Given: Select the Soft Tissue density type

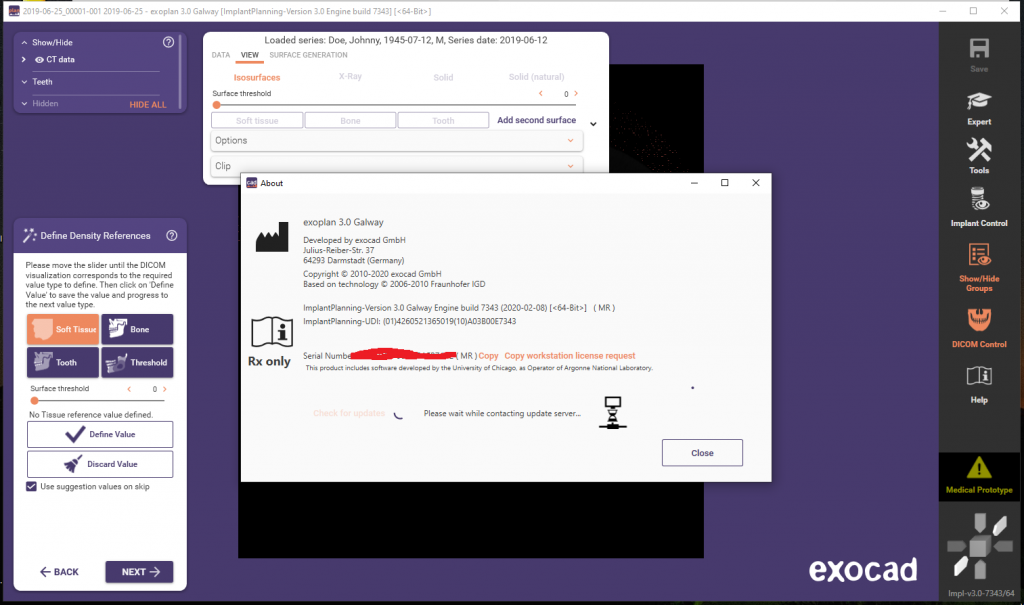Looking at the screenshot, I should [63, 329].
